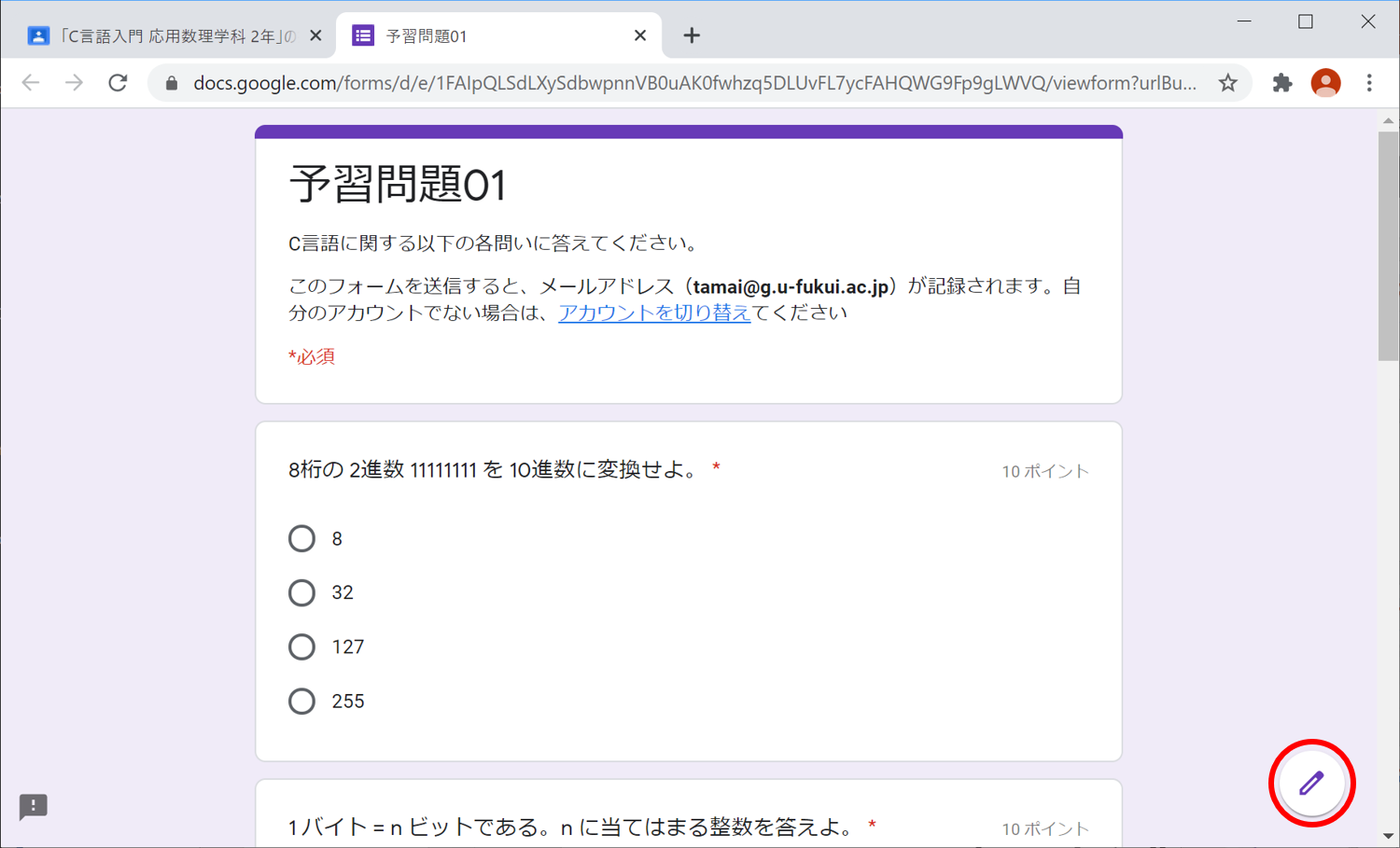Maximize the Chrome window

pyautogui.click(x=1306, y=21)
